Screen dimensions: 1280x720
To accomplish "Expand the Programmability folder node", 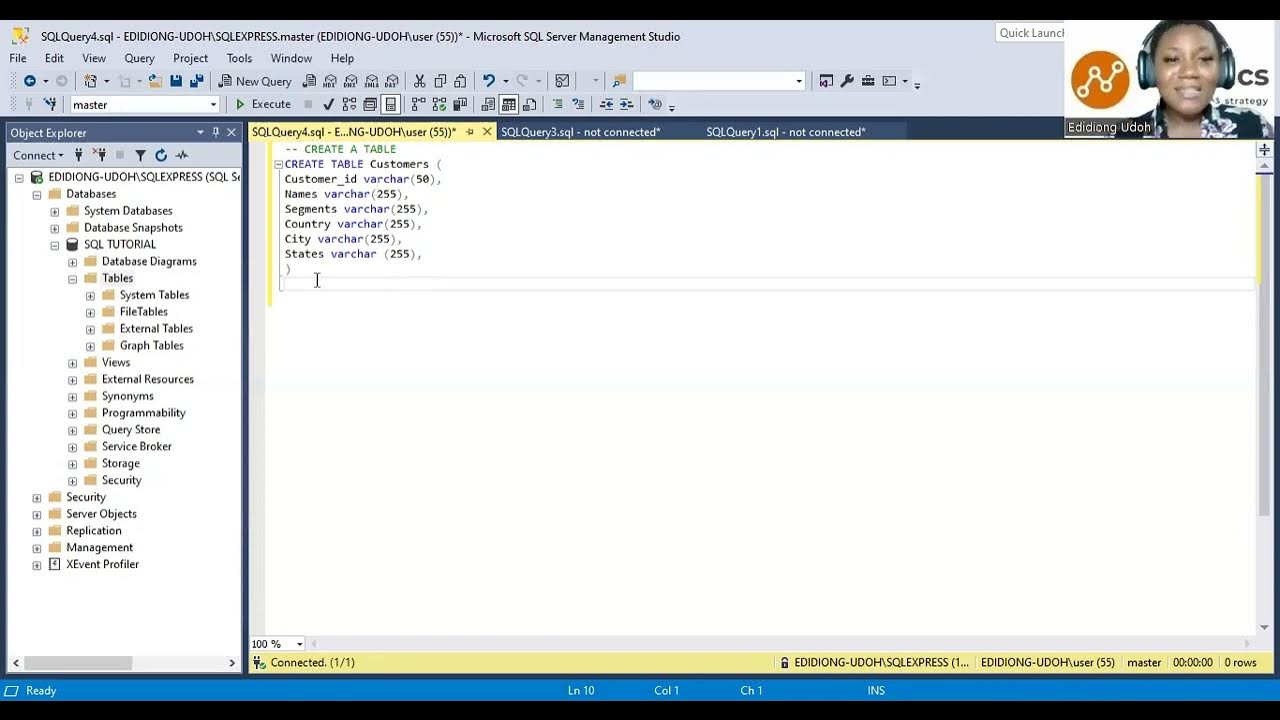I will click(73, 413).
